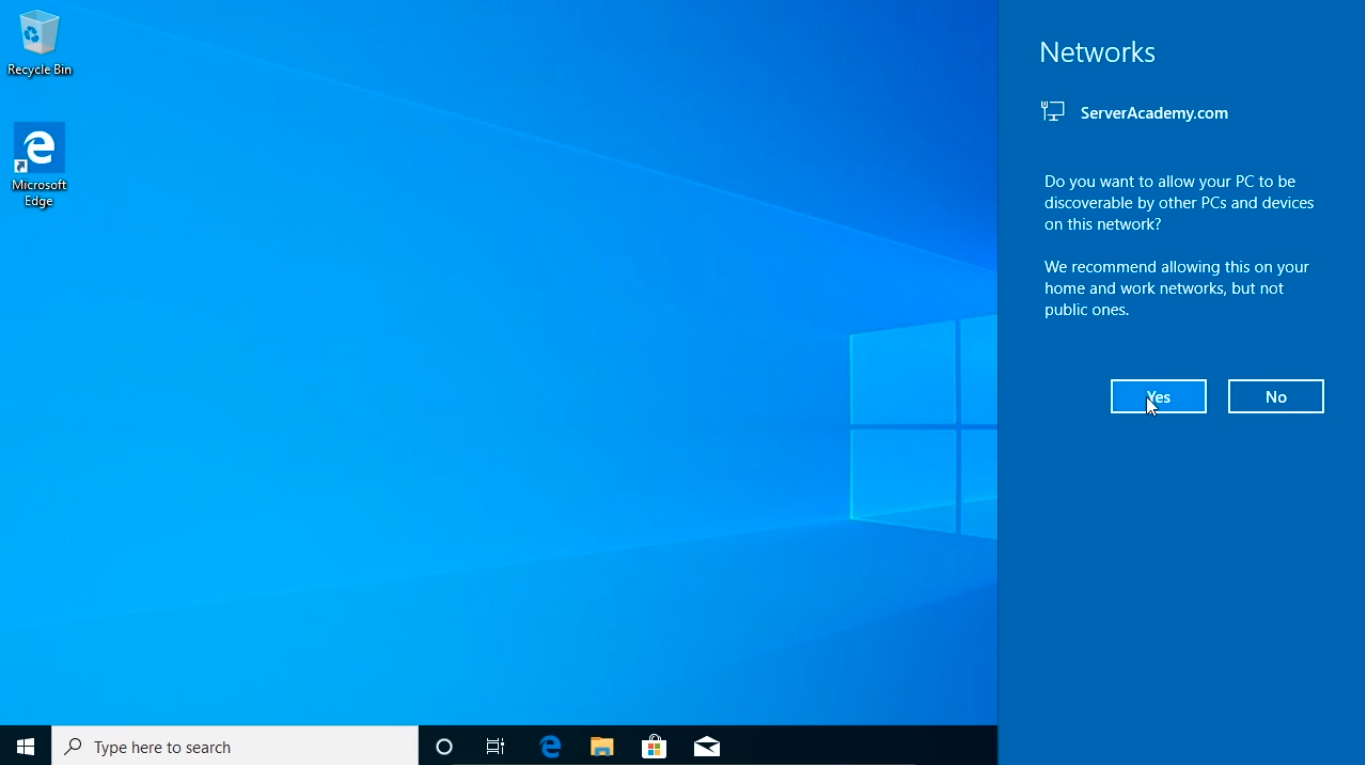Click Yes to allow PC discovery
This screenshot has width=1365, height=765.
click(x=1158, y=397)
